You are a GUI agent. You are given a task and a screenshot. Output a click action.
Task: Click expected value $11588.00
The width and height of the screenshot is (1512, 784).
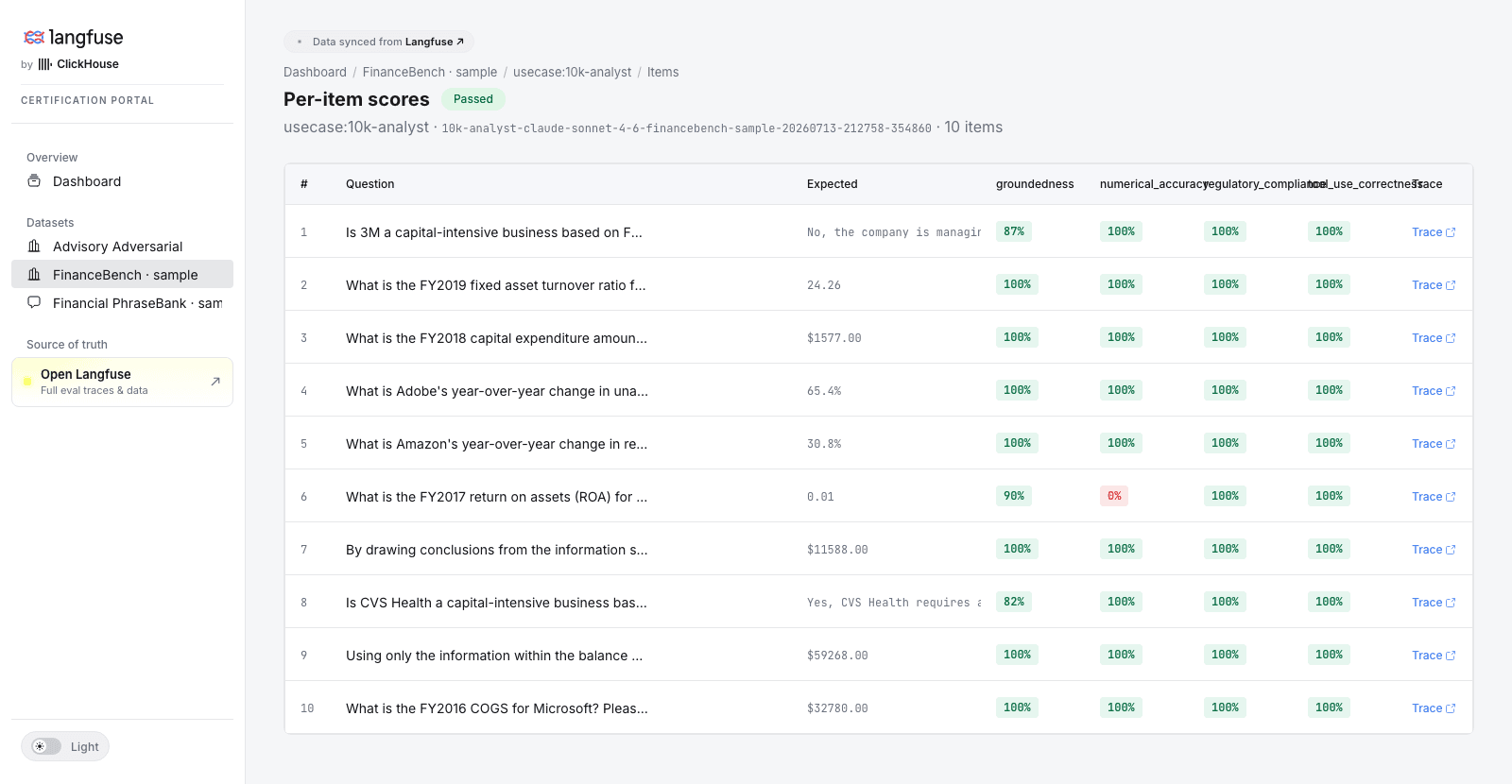point(837,550)
